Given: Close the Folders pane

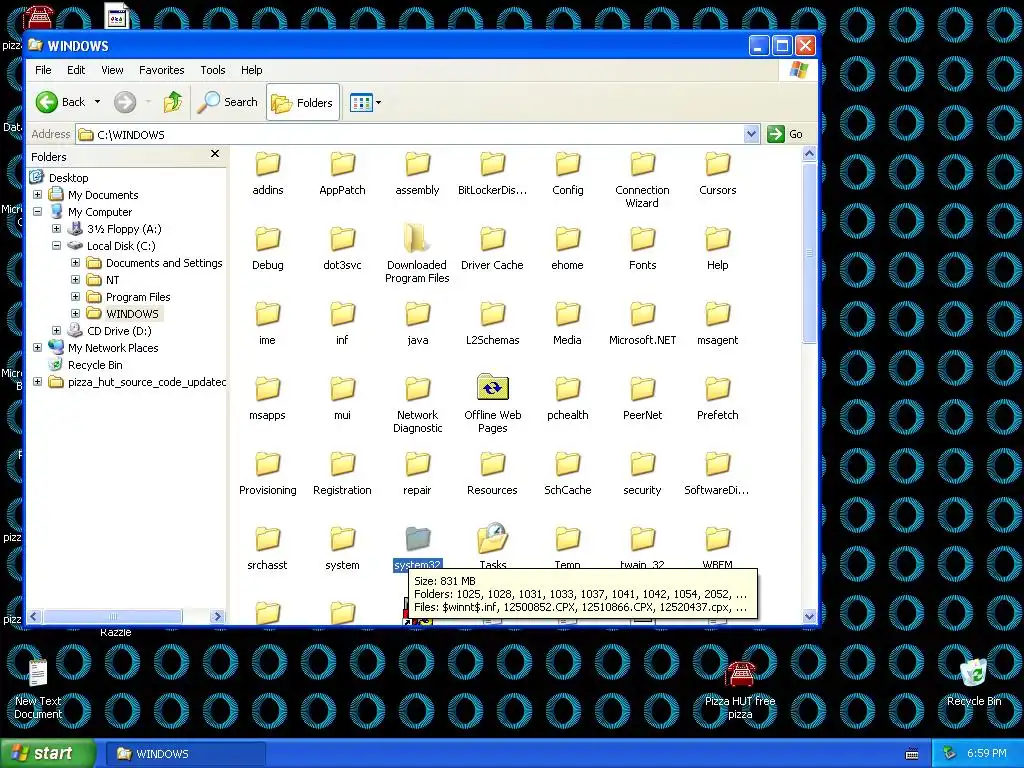Looking at the screenshot, I should 215,154.
